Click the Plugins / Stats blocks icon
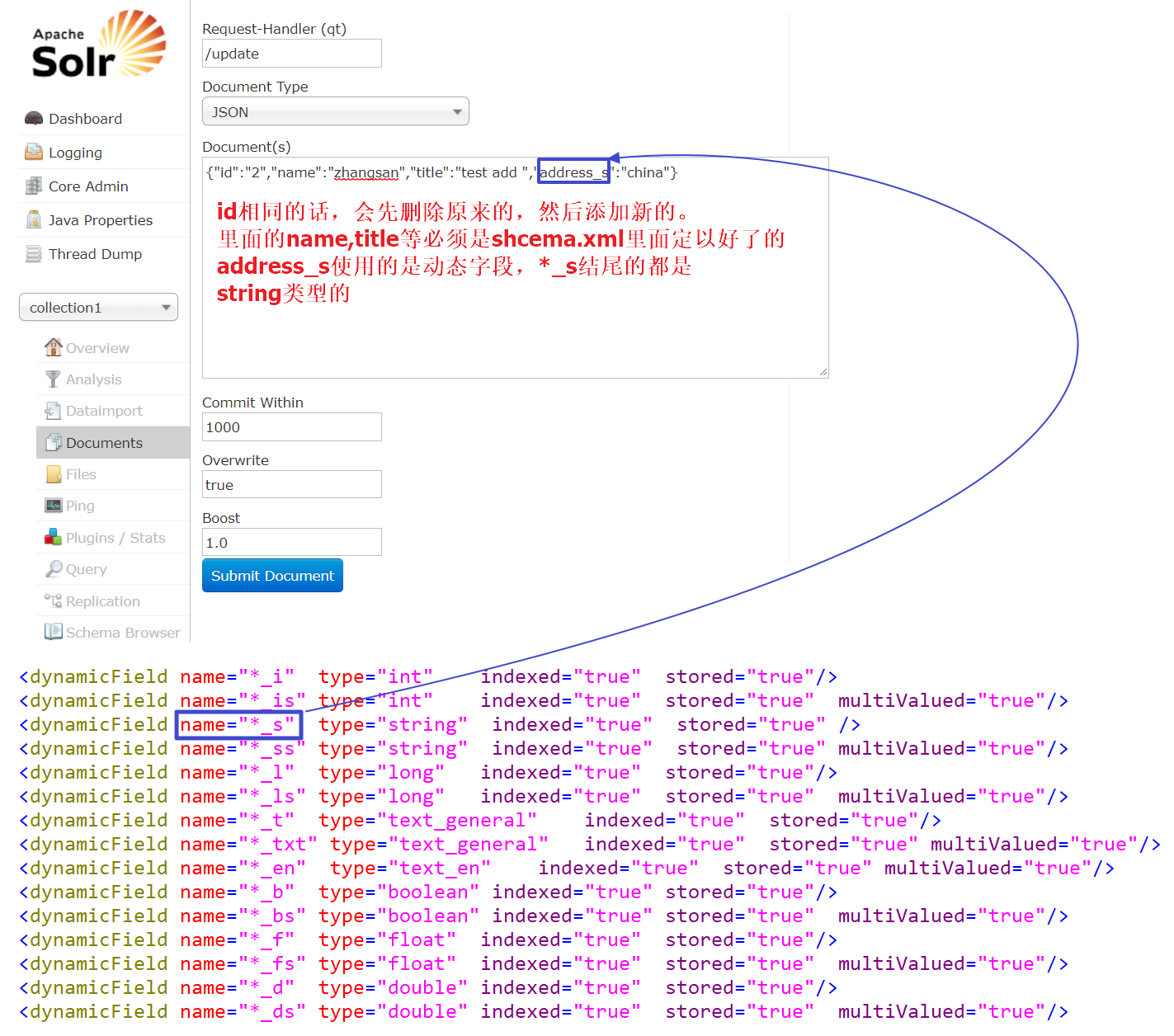Viewport: 1174px width, 1036px height. tap(53, 537)
